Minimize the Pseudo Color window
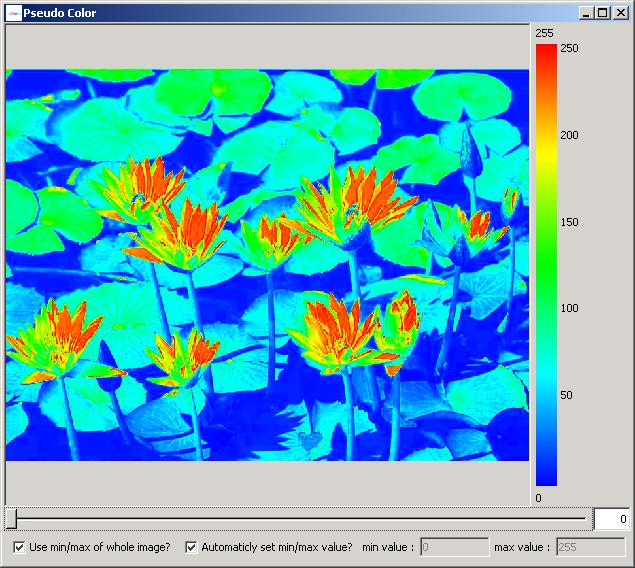The height and width of the screenshot is (568, 635). click(x=586, y=13)
